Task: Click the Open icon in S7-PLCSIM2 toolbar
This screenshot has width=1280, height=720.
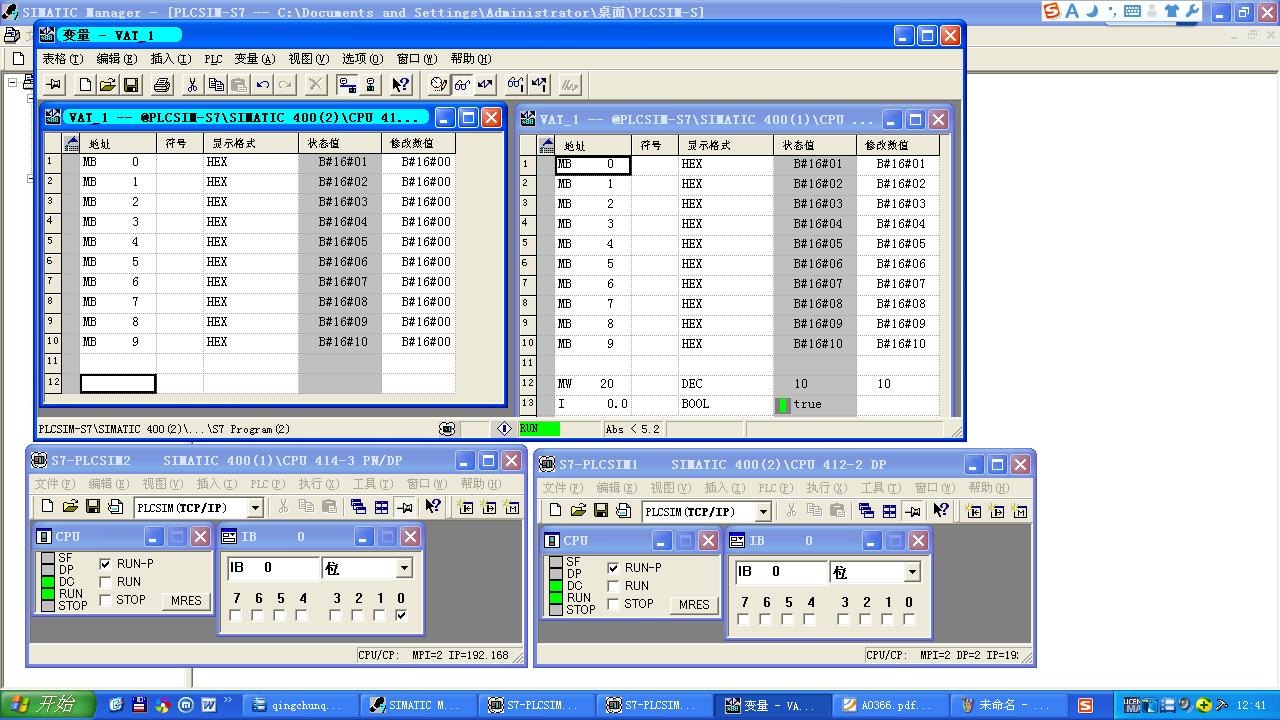Action: click(70, 507)
